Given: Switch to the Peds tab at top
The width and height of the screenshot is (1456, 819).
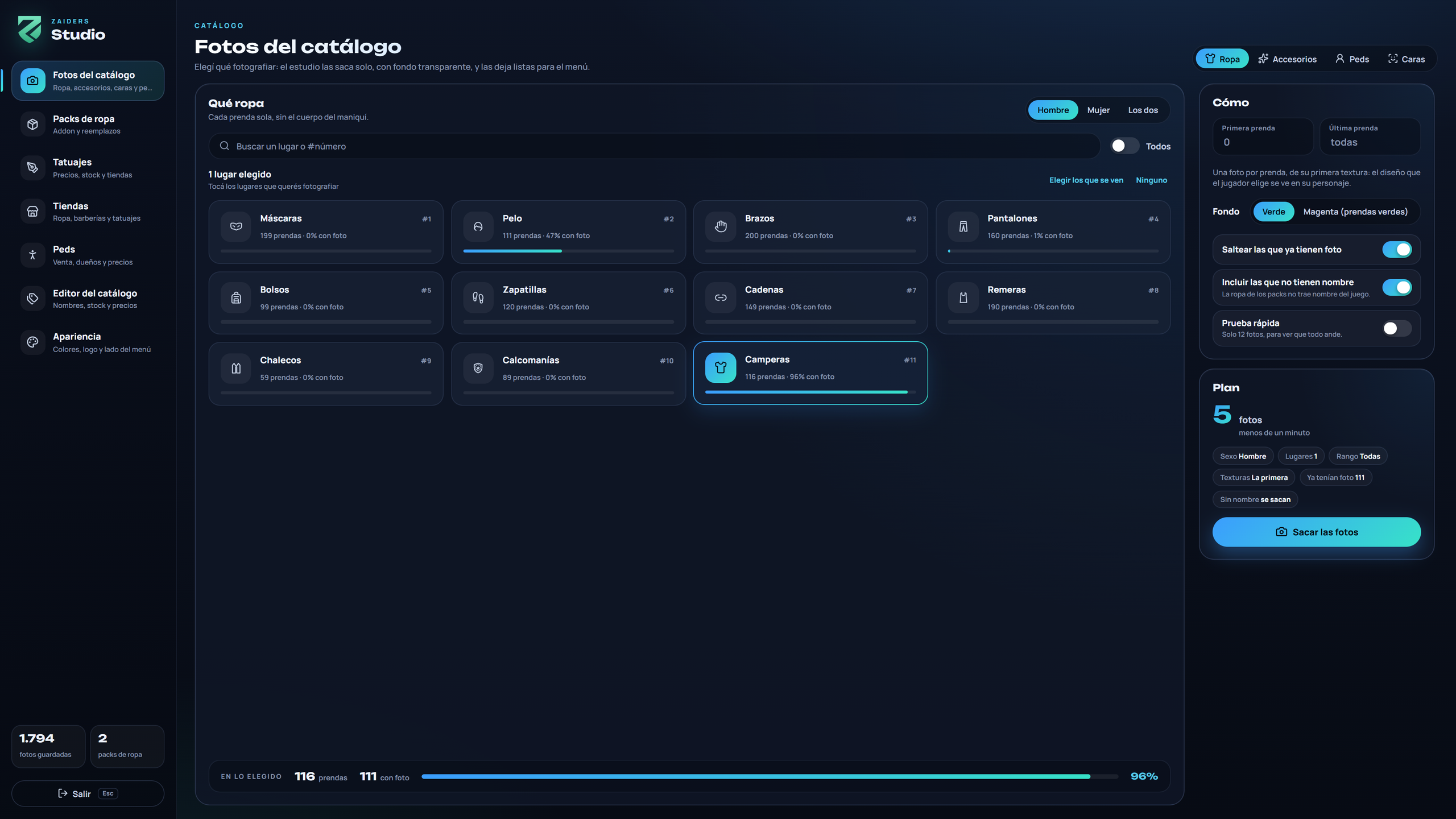Looking at the screenshot, I should coord(1352,59).
